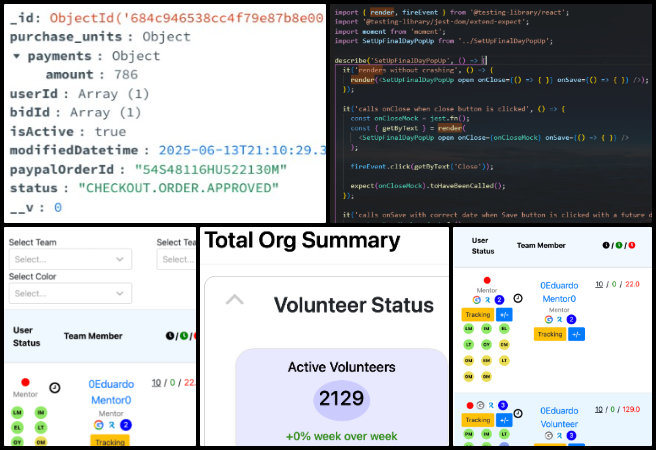Click the isActive value true

110,131
